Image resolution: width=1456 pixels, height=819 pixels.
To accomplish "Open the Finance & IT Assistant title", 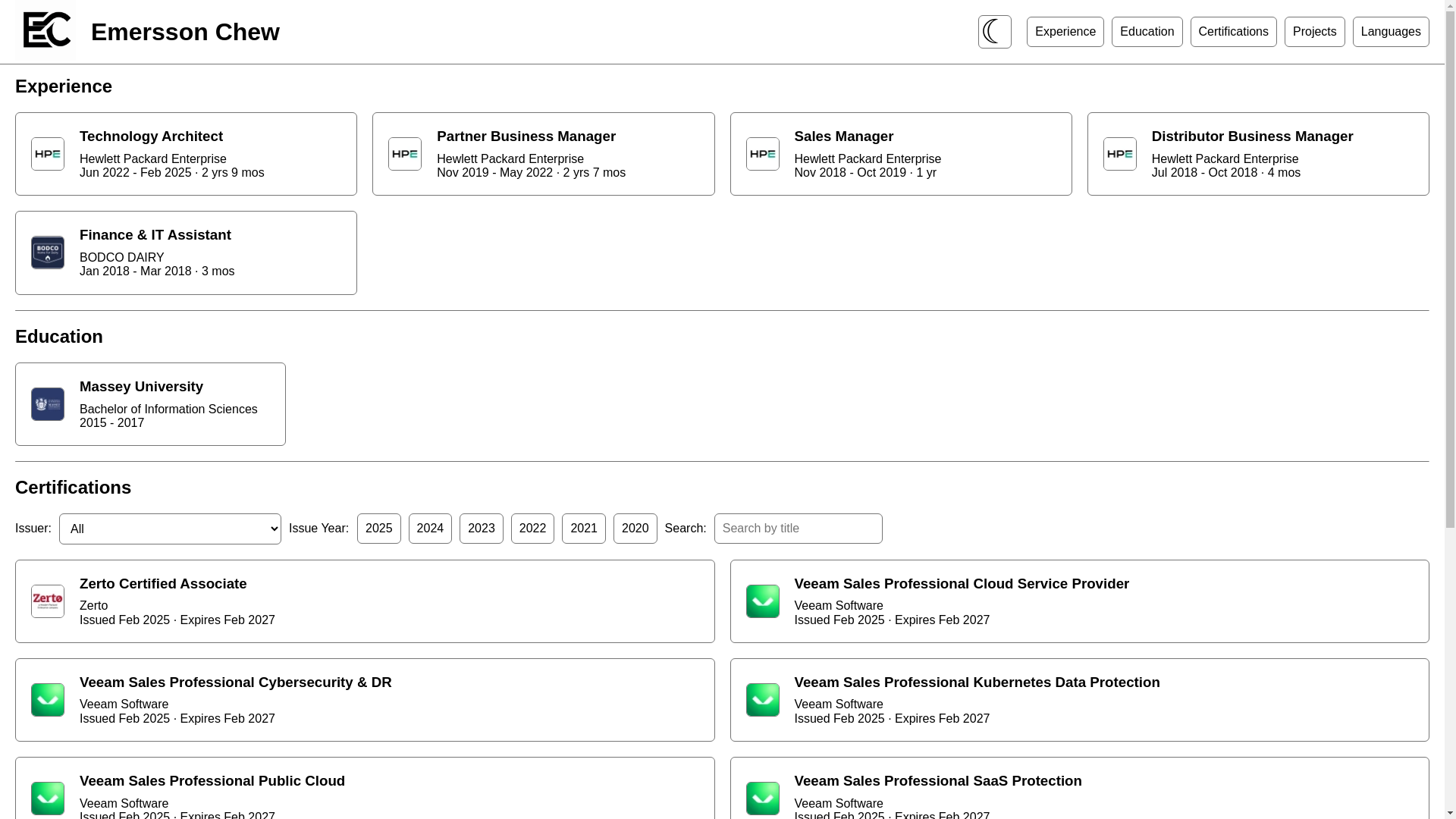I will click(155, 235).
